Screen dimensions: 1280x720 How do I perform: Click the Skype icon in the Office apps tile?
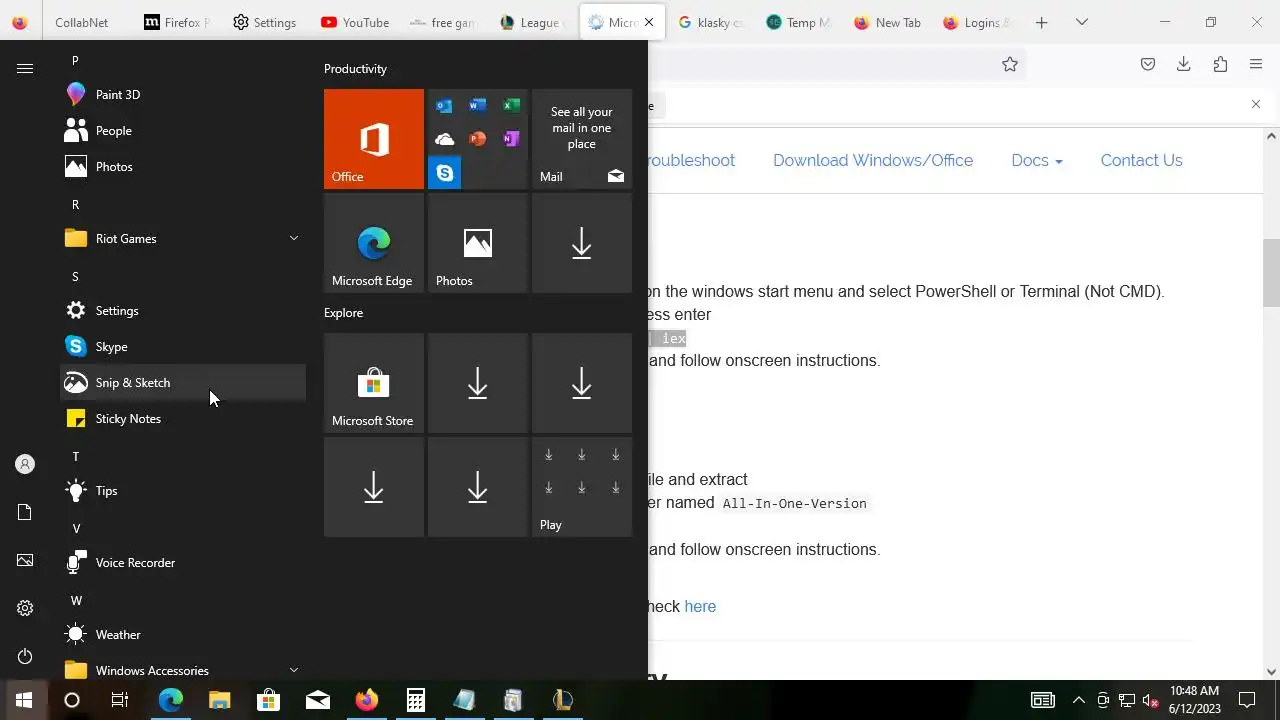coord(444,173)
